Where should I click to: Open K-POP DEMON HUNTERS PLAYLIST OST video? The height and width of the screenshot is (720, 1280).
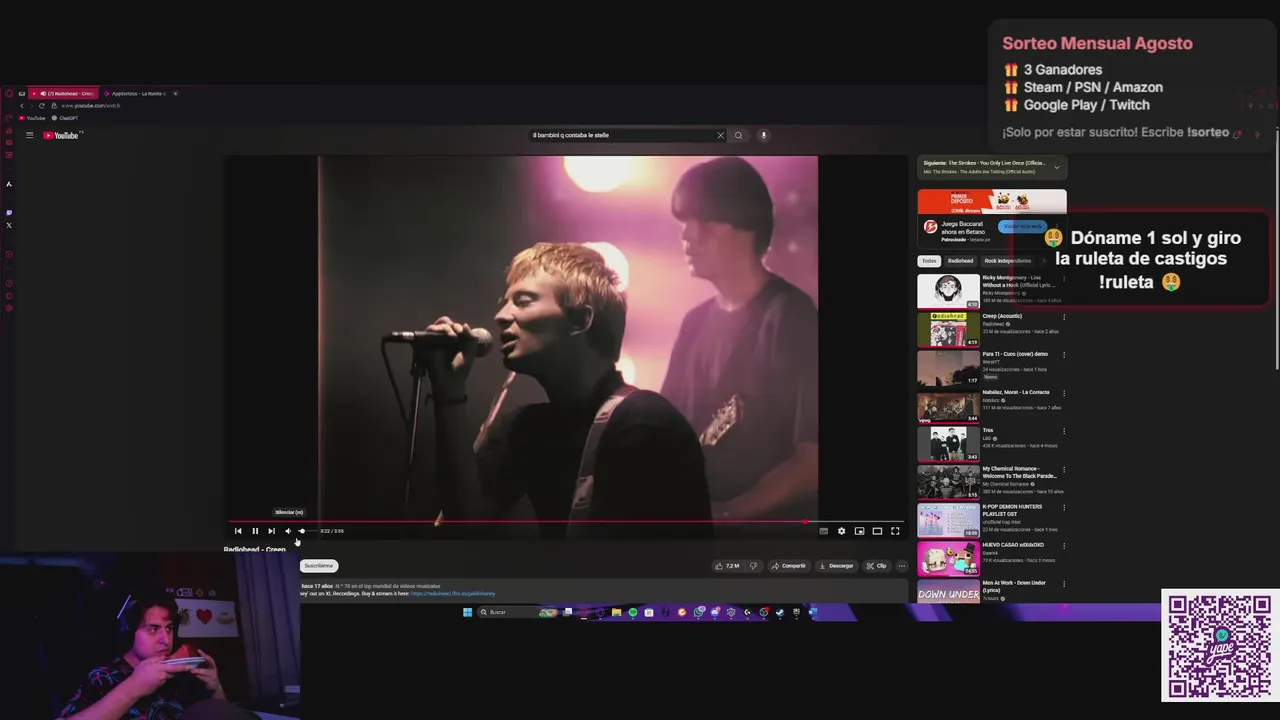click(x=949, y=520)
